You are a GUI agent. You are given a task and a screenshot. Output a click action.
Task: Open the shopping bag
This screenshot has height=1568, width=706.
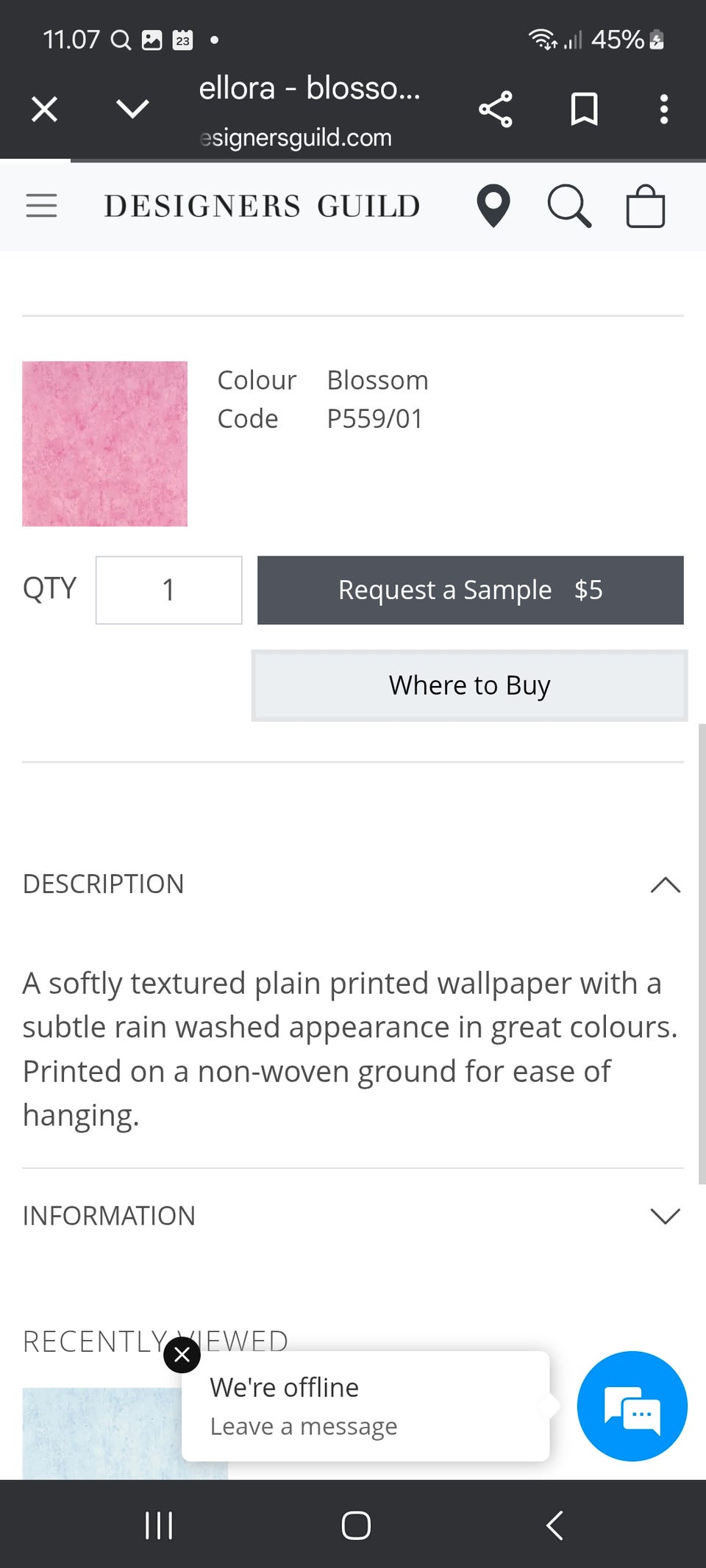tap(645, 206)
